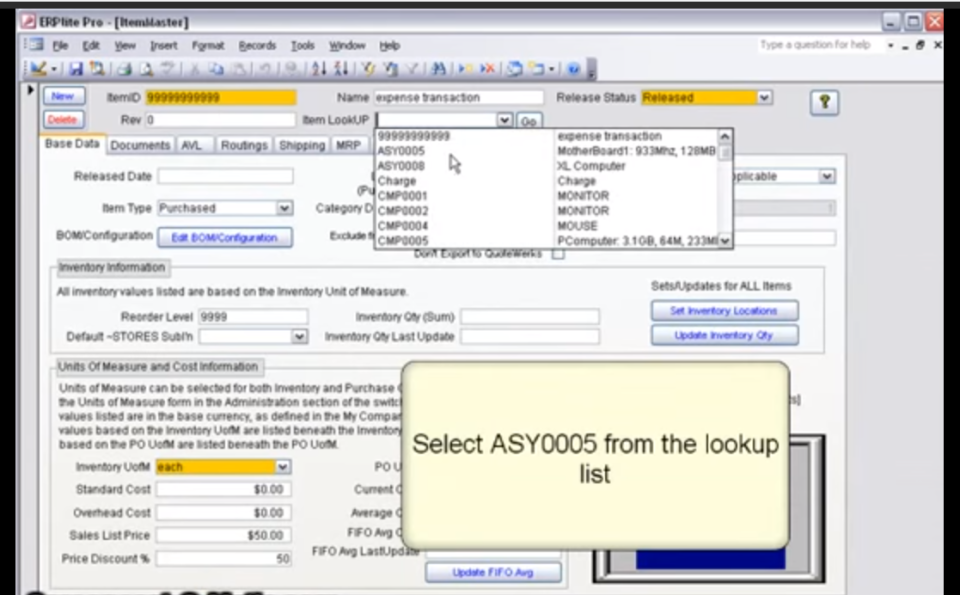Viewport: 960px width, 595px height.
Task: Click the Find binoculars icon
Action: click(x=438, y=69)
